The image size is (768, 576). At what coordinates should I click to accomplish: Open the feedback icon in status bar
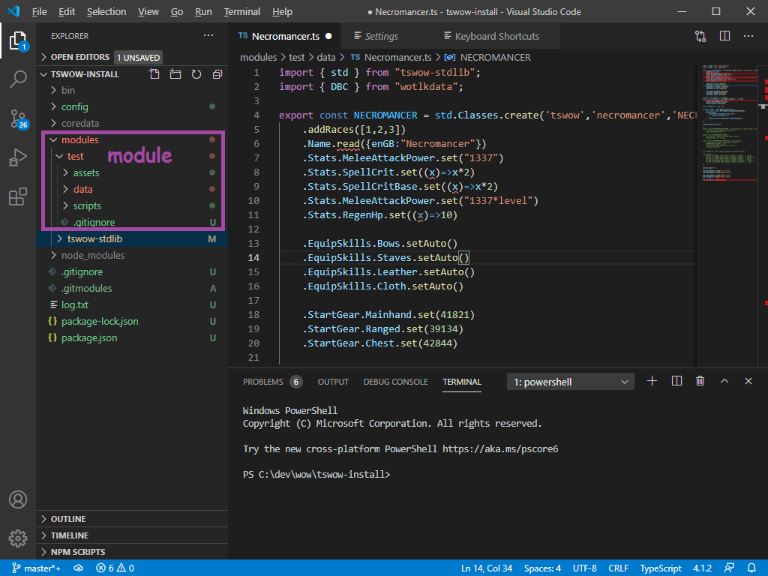729,568
